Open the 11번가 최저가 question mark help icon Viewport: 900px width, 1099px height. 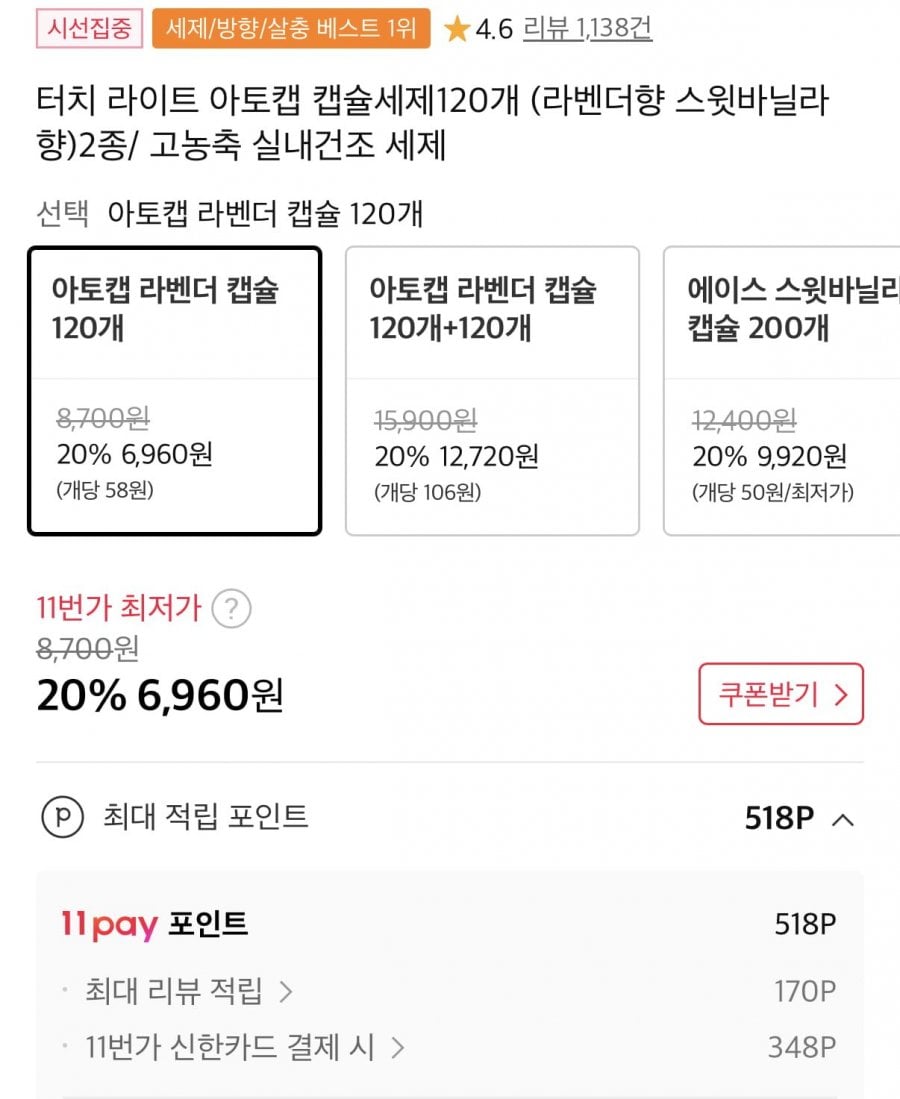point(232,608)
